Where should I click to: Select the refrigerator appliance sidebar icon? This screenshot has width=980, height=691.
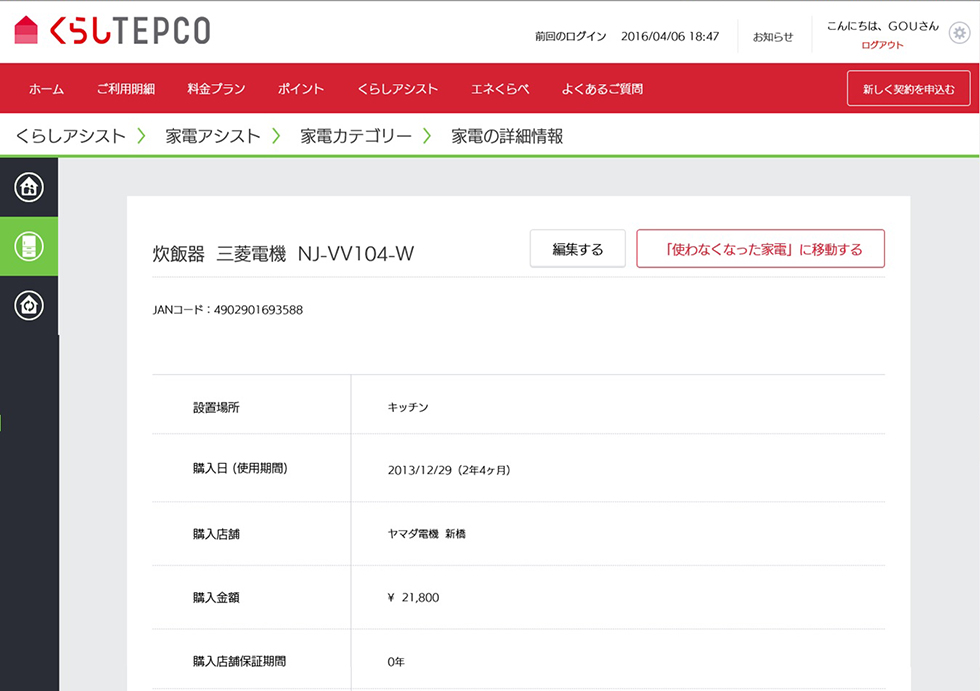point(29,246)
